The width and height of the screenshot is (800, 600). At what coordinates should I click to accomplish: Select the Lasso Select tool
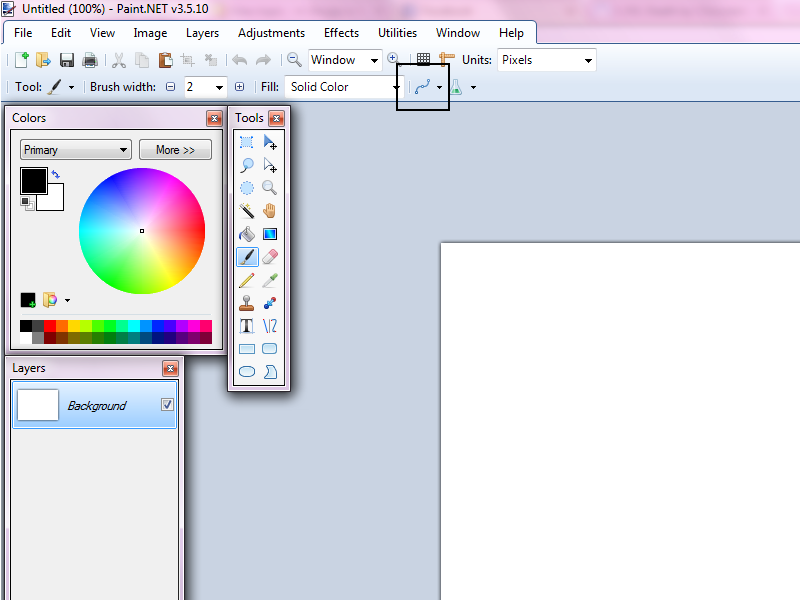click(x=246, y=165)
